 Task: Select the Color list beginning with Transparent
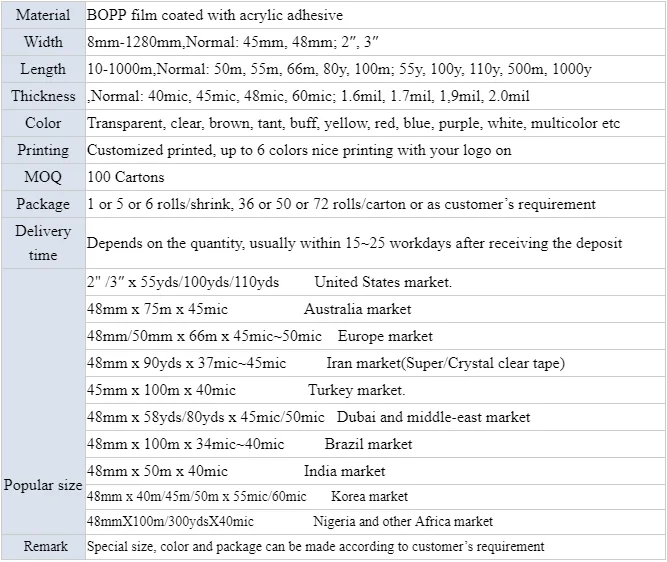point(353,124)
